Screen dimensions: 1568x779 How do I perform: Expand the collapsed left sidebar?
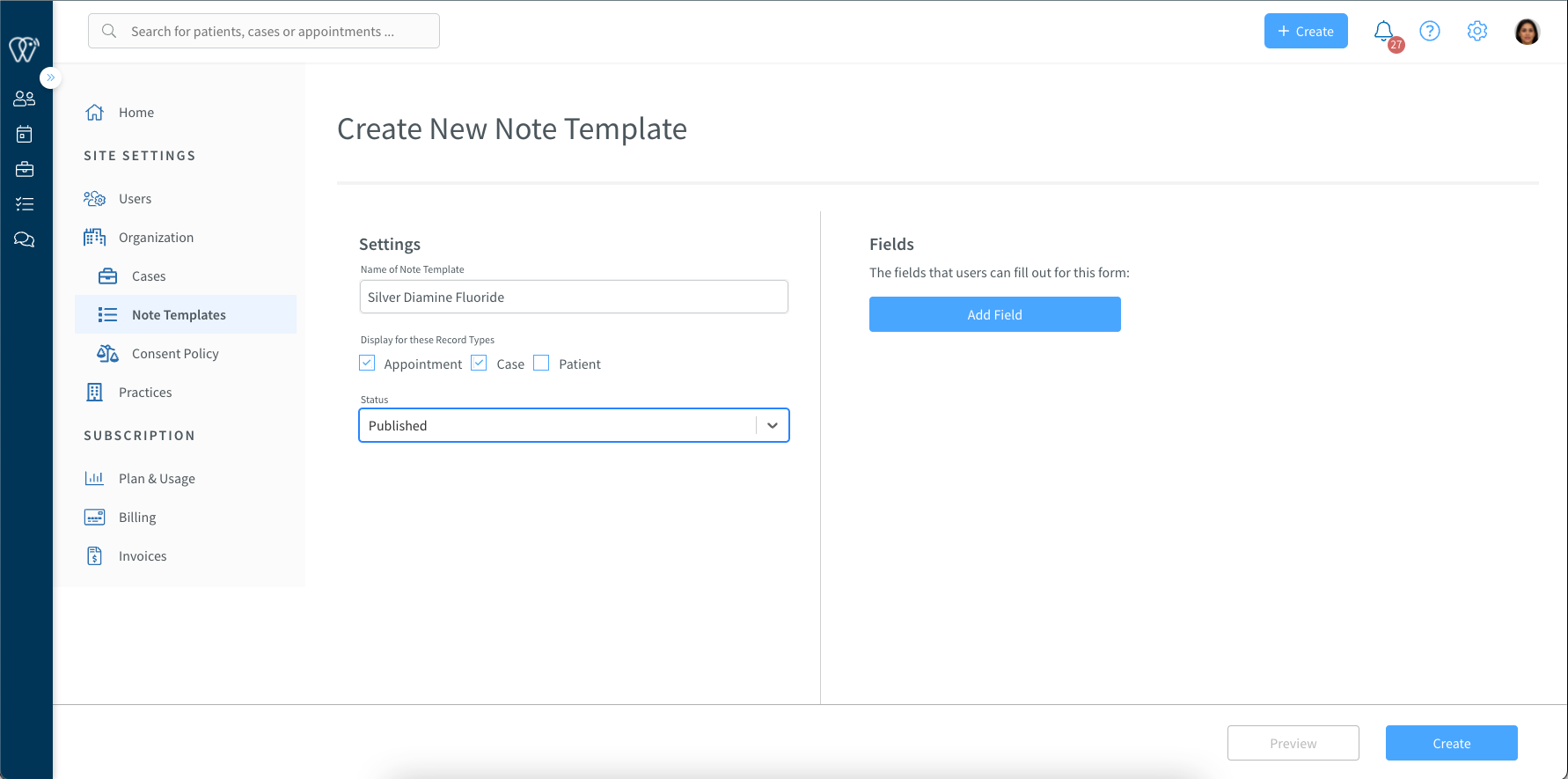51,77
